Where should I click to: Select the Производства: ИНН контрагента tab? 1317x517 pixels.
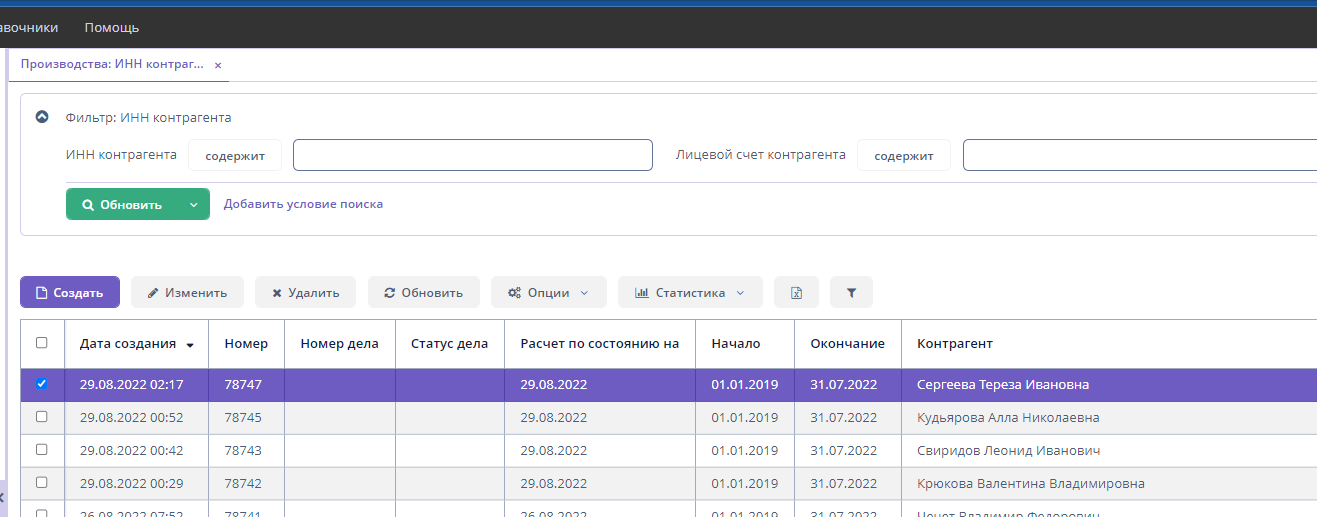click(112, 64)
